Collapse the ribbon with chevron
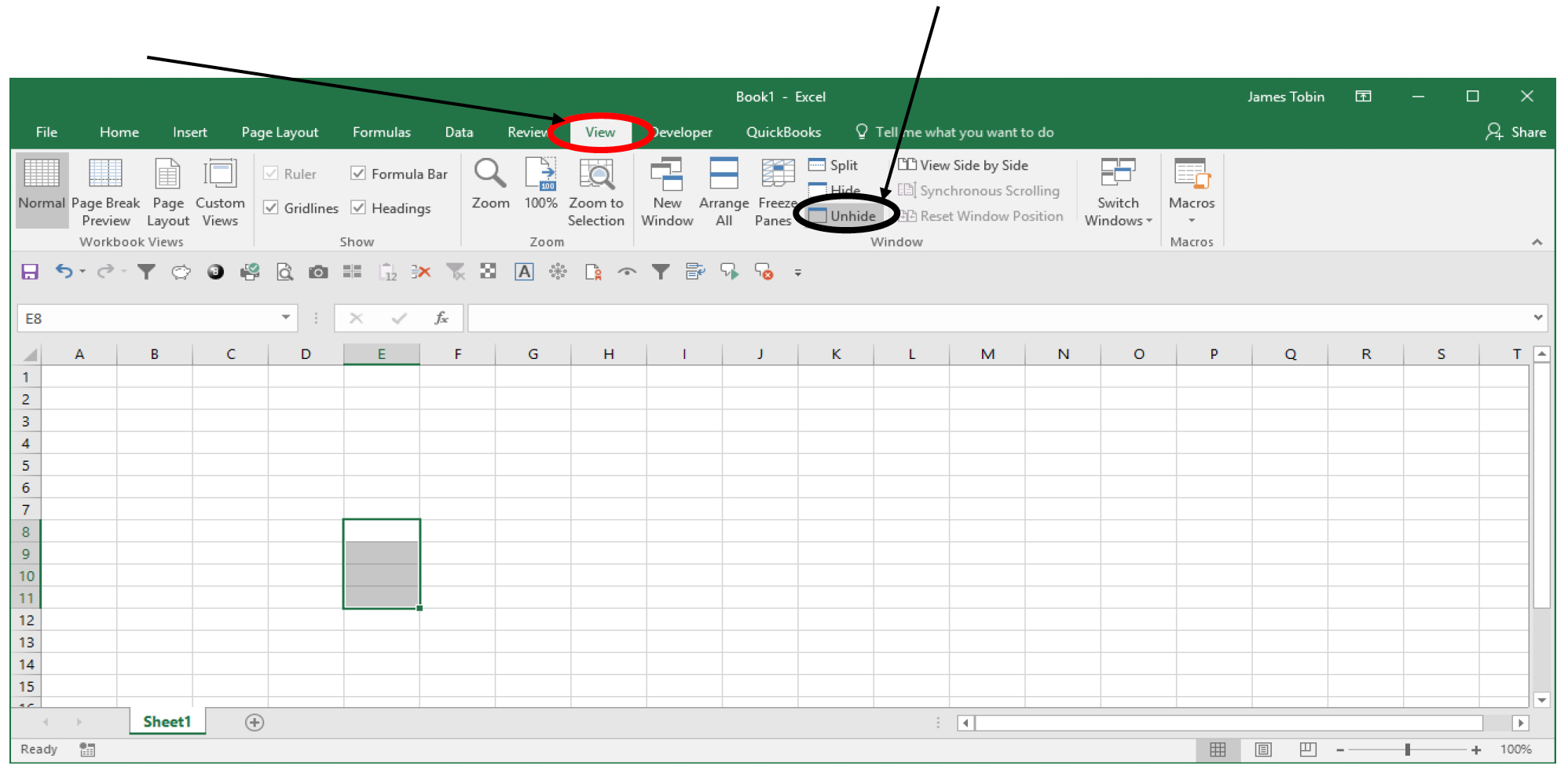Screen dimensions: 1568x773 (1537, 242)
